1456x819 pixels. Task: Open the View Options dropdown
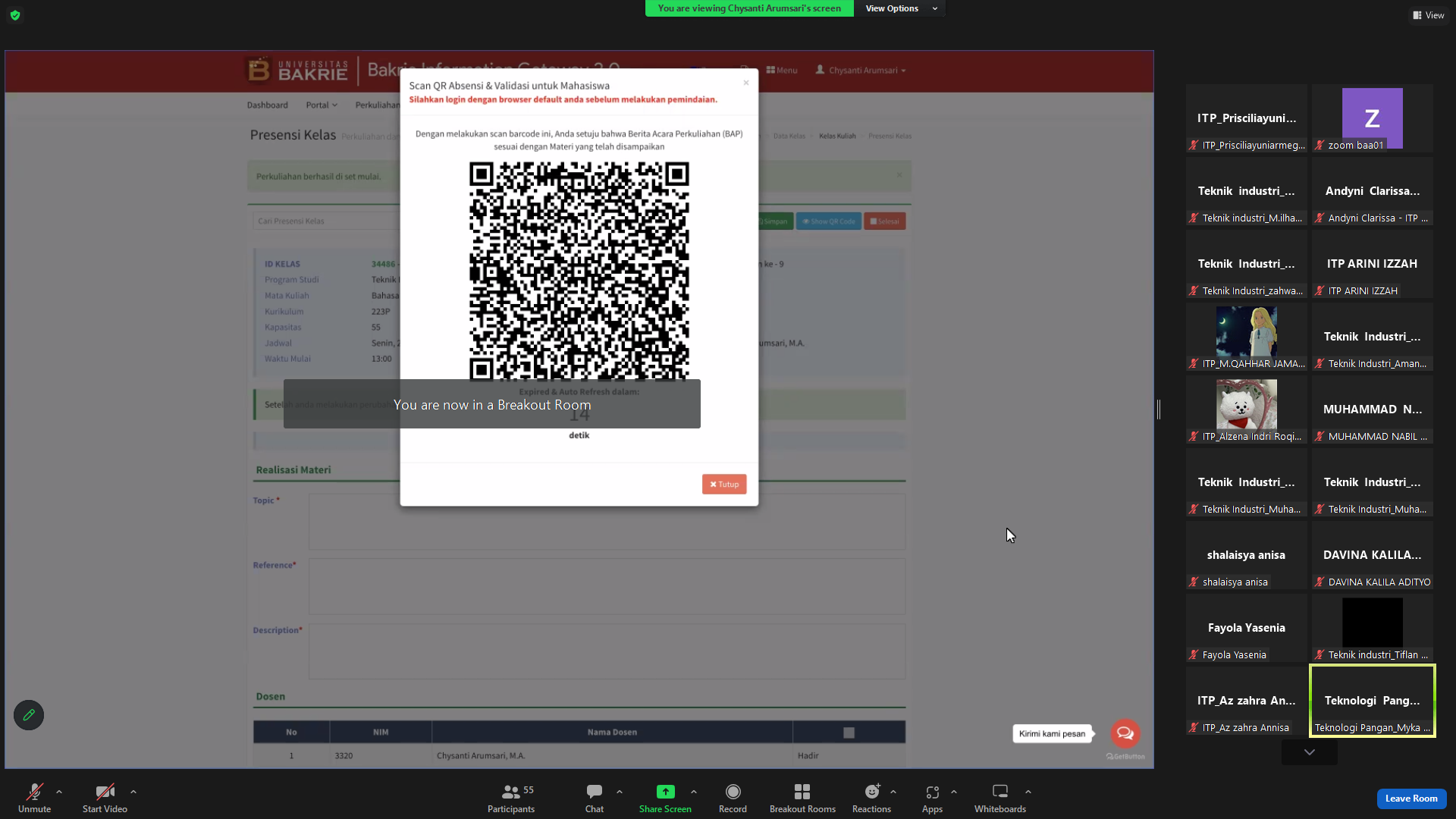pos(900,8)
